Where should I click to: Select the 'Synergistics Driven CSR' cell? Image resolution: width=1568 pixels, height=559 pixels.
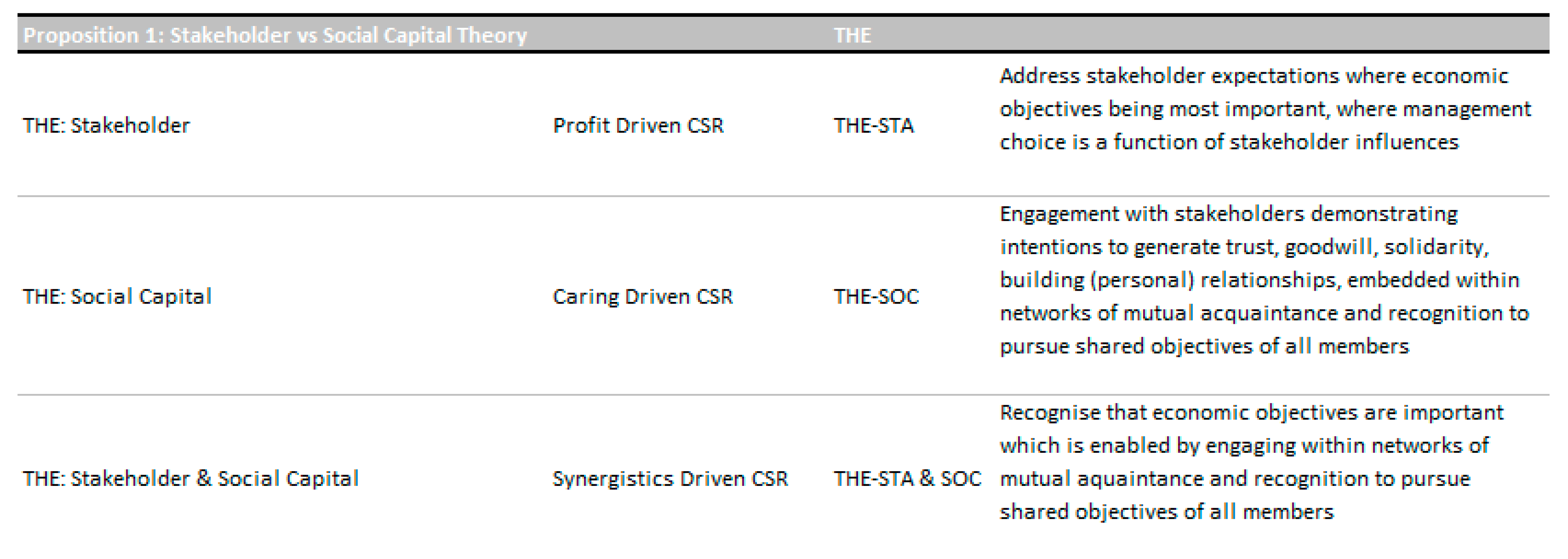coord(670,479)
